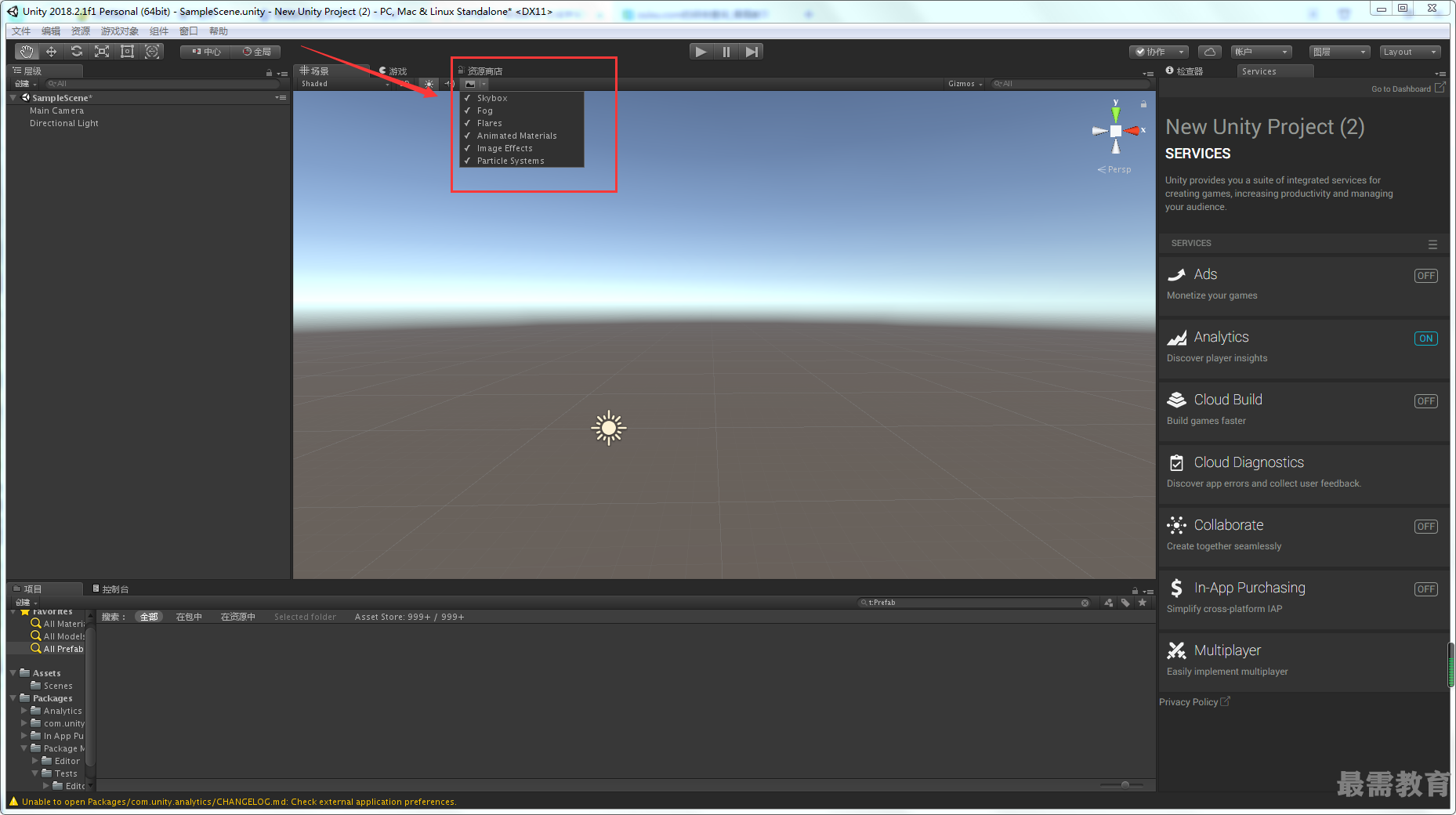The image size is (1456, 815).
Task: Open the Gizmos dropdown
Action: point(965,84)
